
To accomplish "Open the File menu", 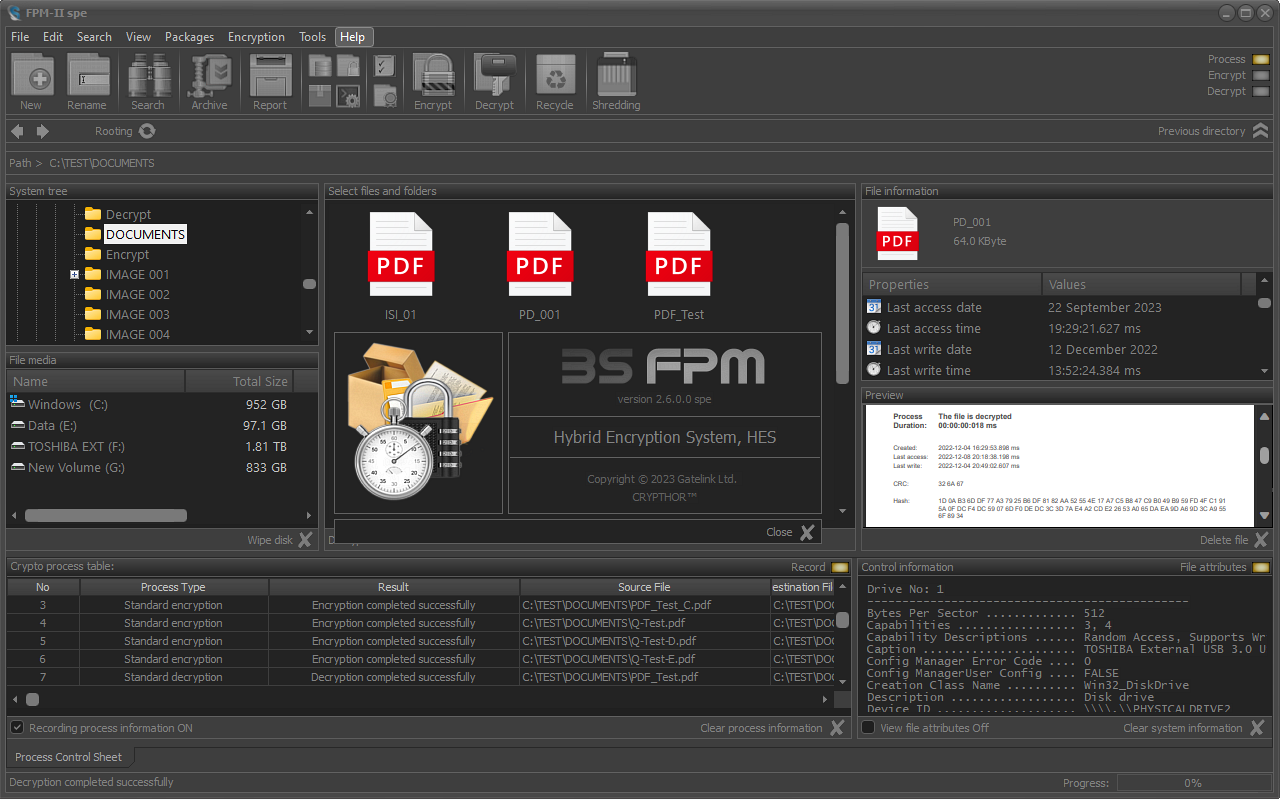I will point(20,37).
